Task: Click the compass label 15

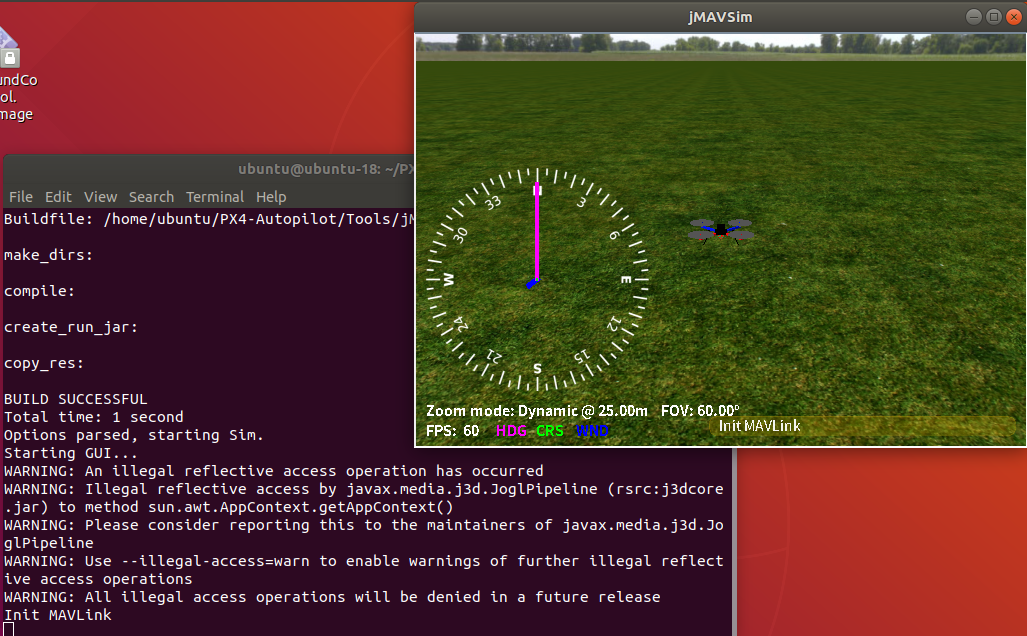Action: pyautogui.click(x=582, y=356)
